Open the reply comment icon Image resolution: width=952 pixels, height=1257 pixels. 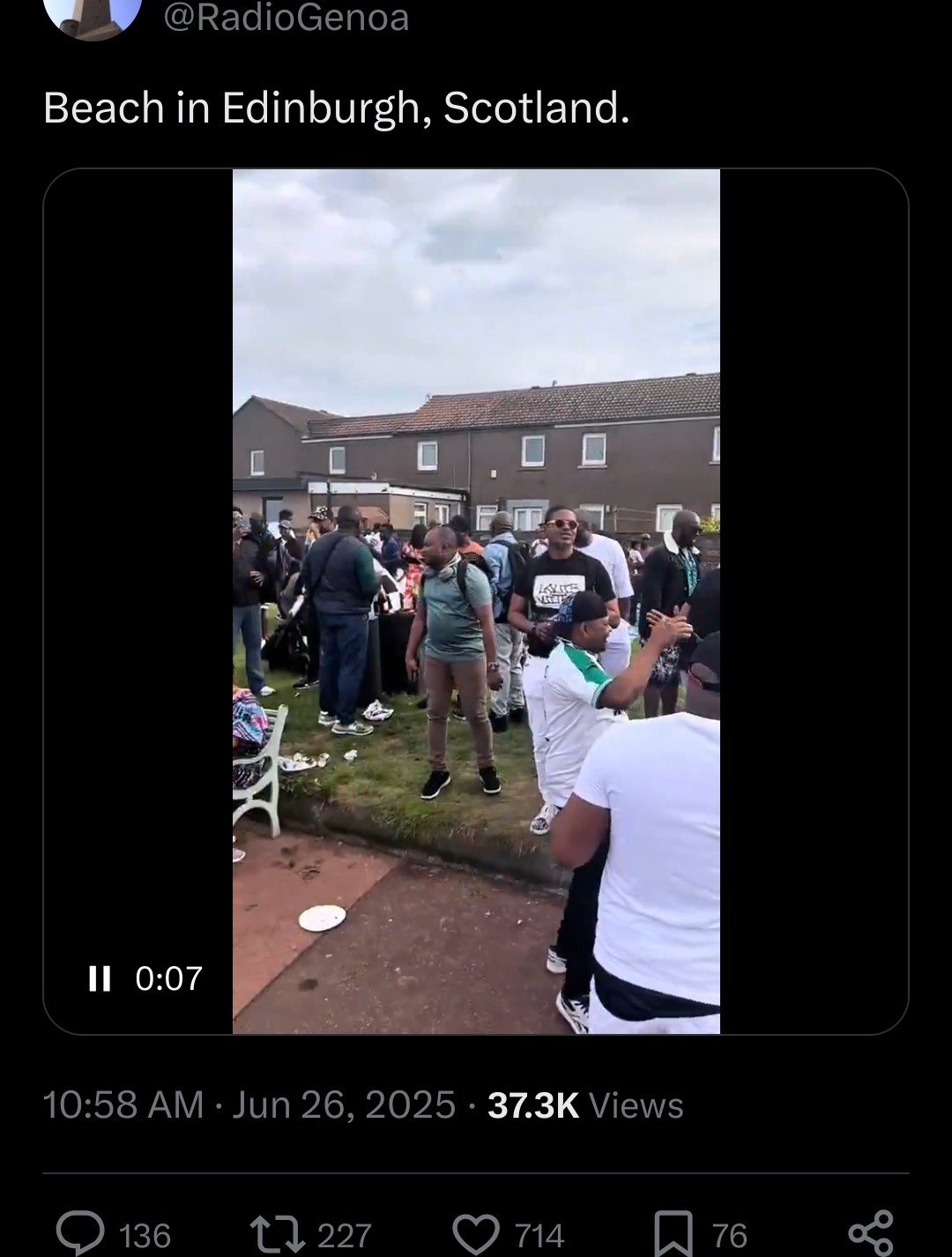point(80,1232)
